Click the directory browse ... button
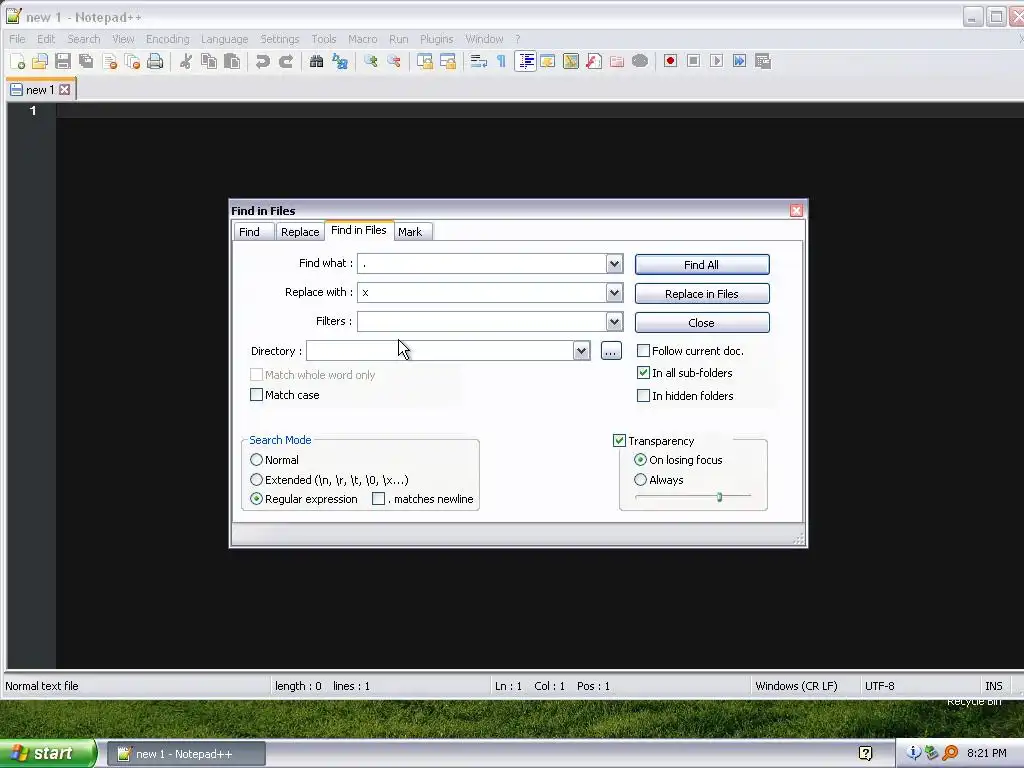The width and height of the screenshot is (1024, 768). [x=611, y=351]
